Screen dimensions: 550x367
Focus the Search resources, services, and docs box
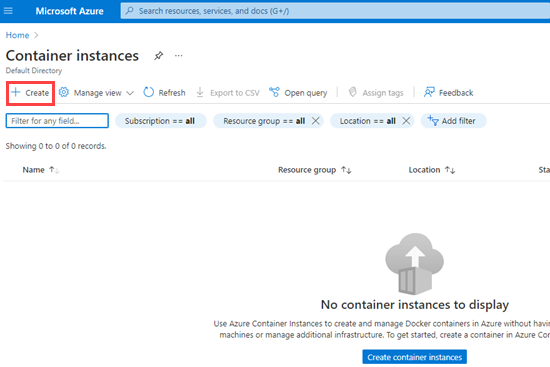pos(335,11)
